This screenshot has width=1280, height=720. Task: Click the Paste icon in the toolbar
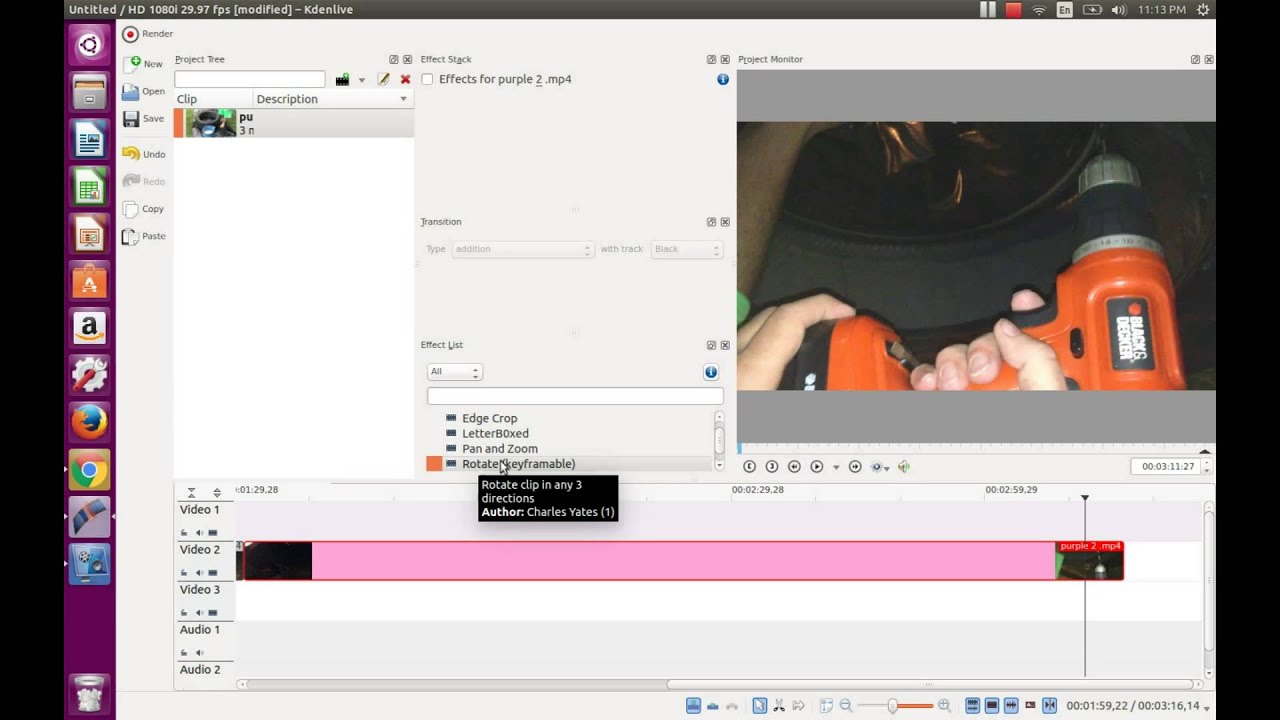pos(131,236)
